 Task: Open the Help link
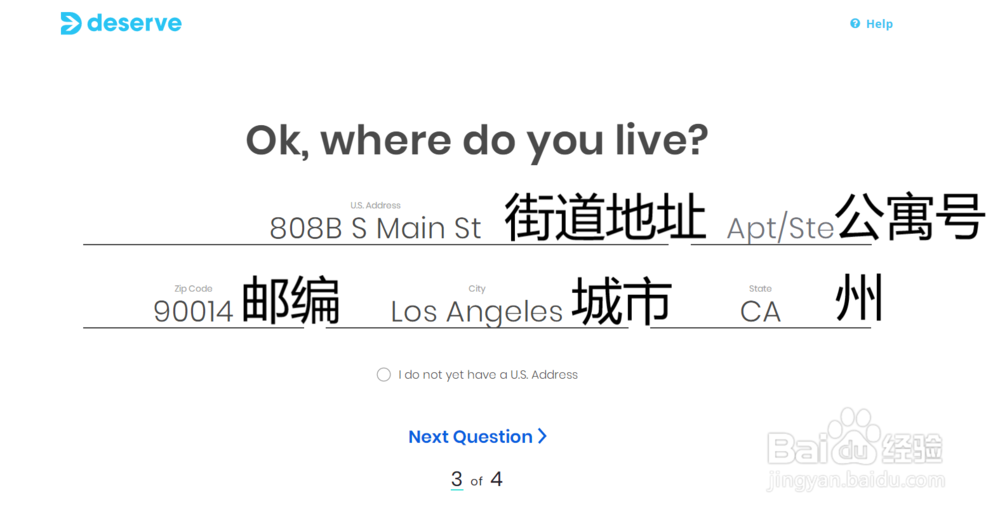coord(879,24)
